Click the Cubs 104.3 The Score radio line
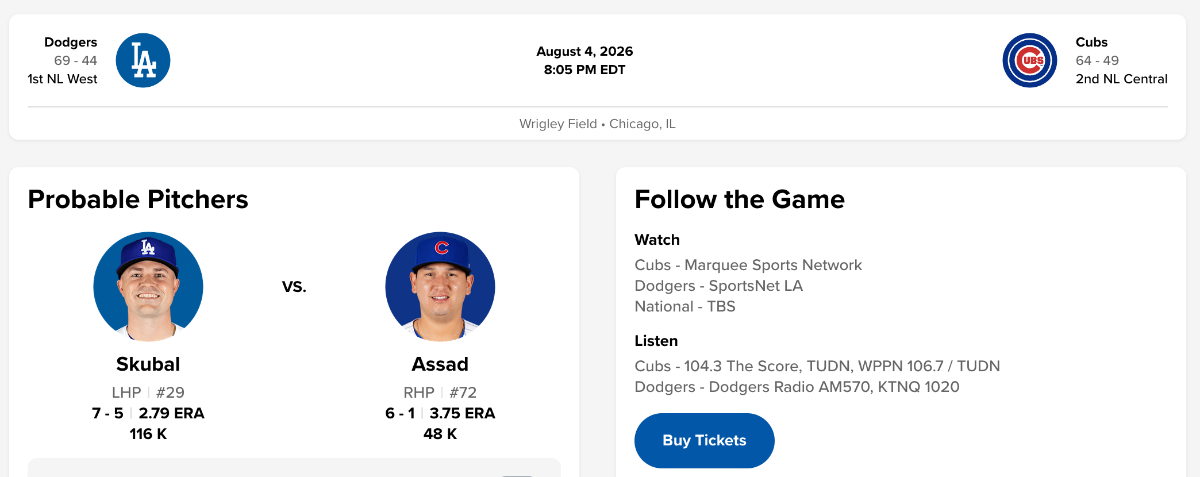The image size is (1200, 477). pyautogui.click(x=817, y=366)
